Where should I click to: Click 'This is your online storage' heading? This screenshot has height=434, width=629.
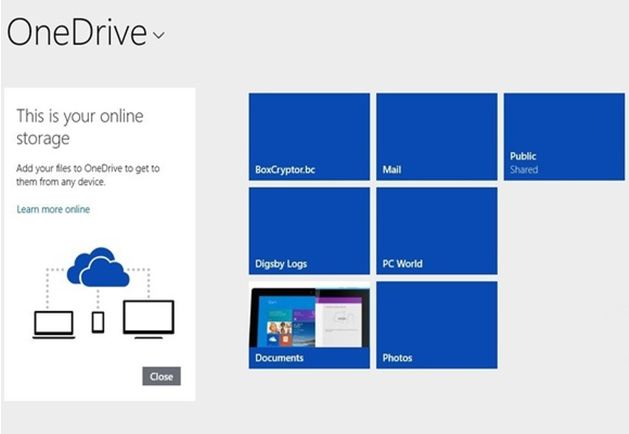[x=80, y=127]
